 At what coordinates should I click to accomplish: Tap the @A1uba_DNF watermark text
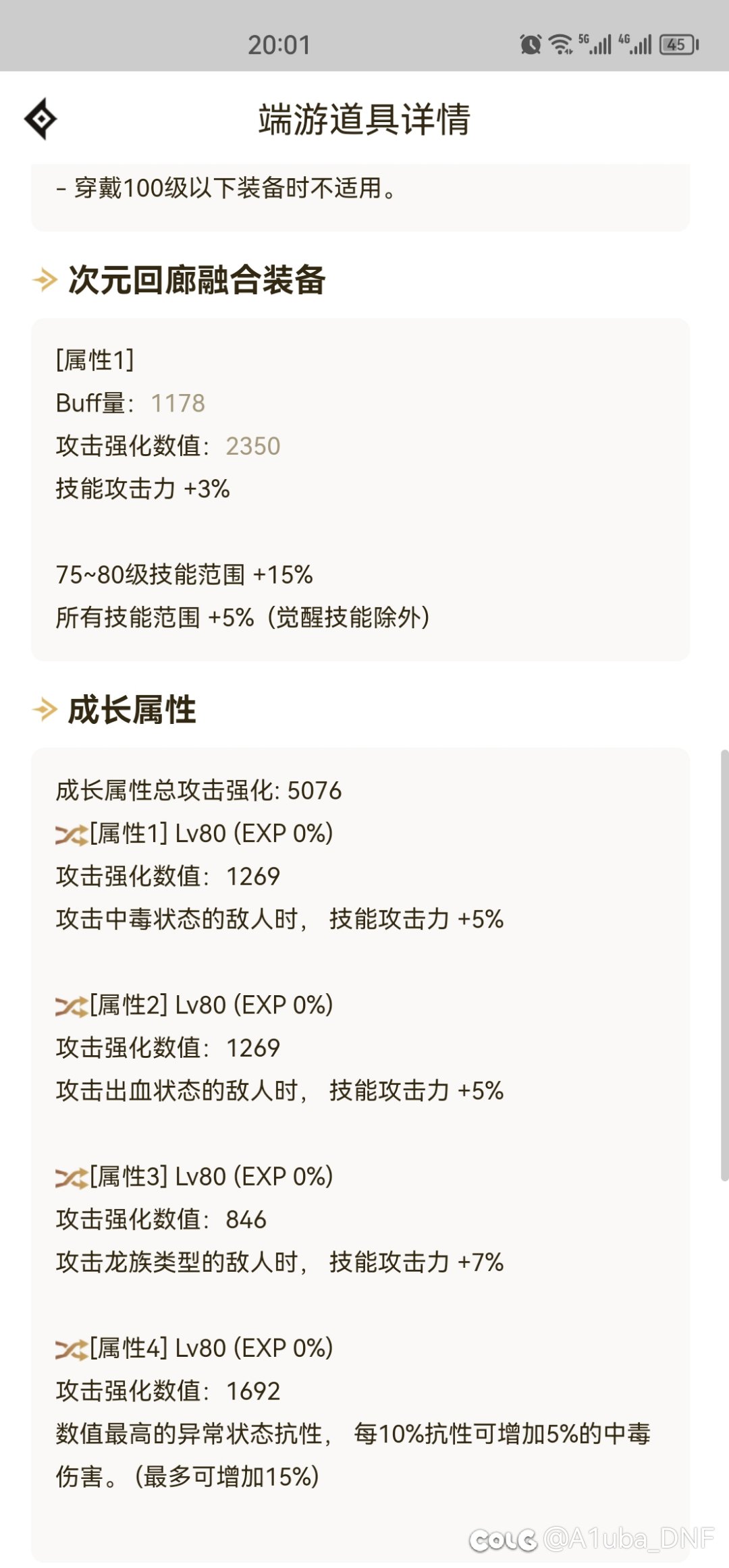(x=628, y=1539)
